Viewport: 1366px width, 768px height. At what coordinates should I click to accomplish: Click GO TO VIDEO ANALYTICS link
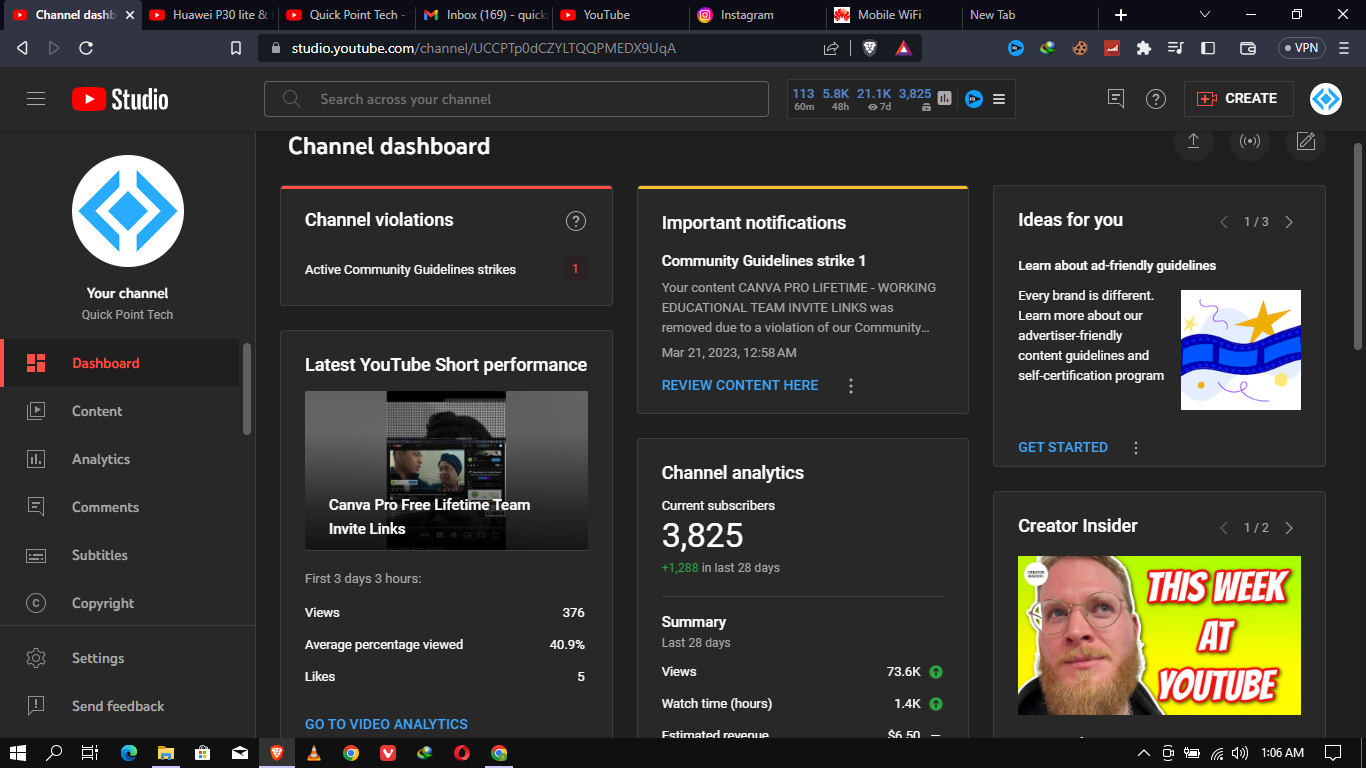[x=386, y=724]
